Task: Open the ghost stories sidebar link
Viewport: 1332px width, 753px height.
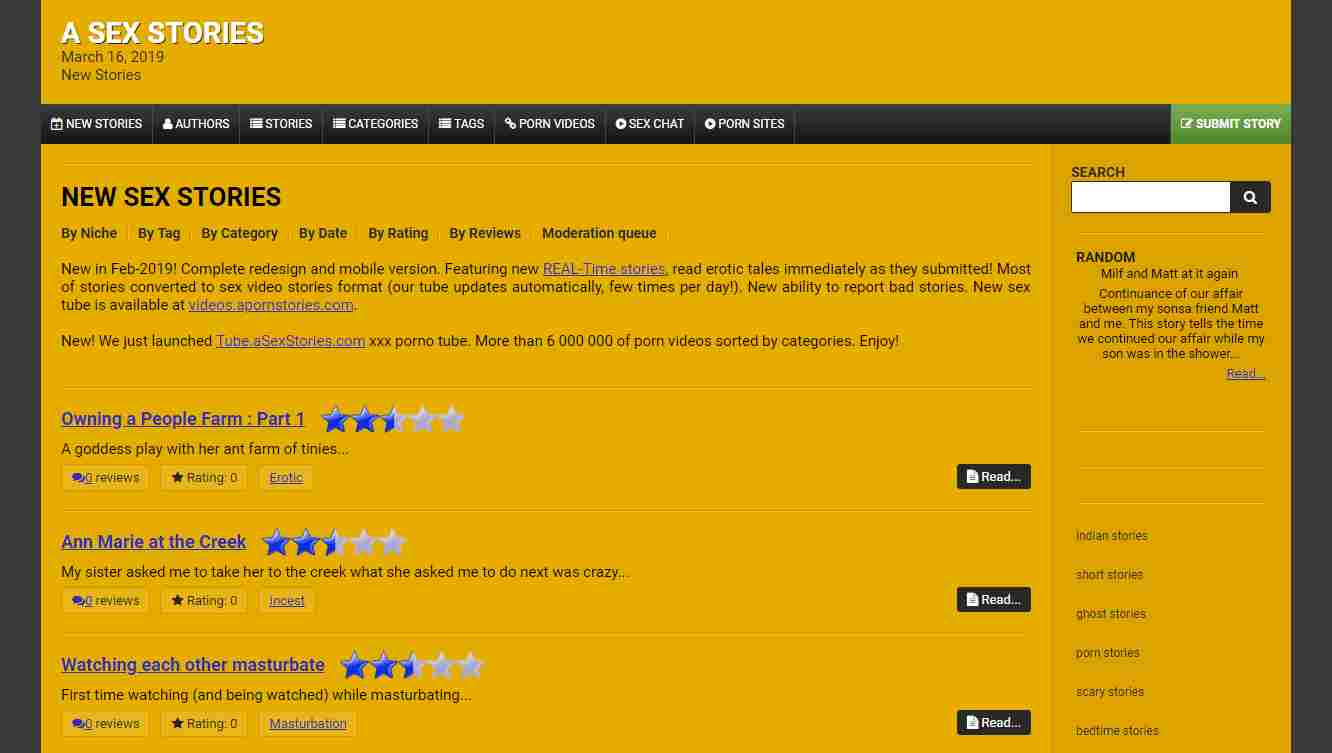Action: pyautogui.click(x=1111, y=614)
